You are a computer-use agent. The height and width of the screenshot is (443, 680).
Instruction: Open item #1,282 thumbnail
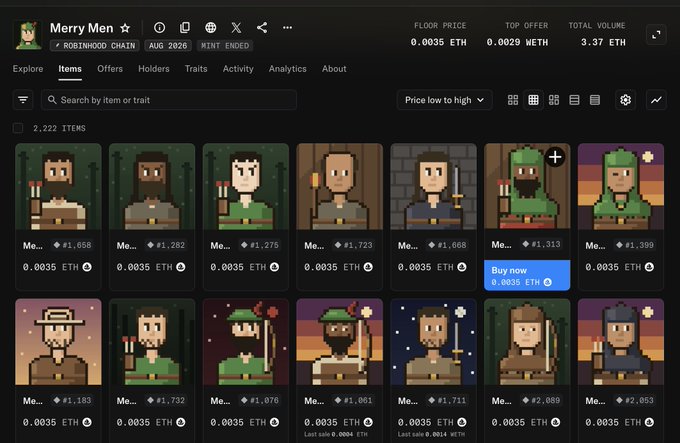[x=152, y=187]
